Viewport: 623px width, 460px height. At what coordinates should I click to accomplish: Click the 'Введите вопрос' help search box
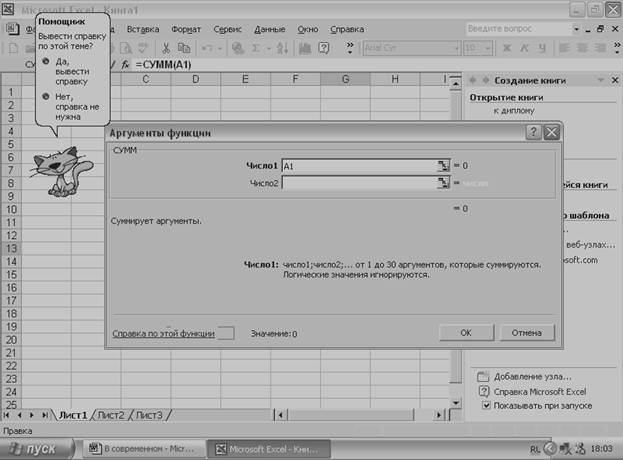(519, 29)
